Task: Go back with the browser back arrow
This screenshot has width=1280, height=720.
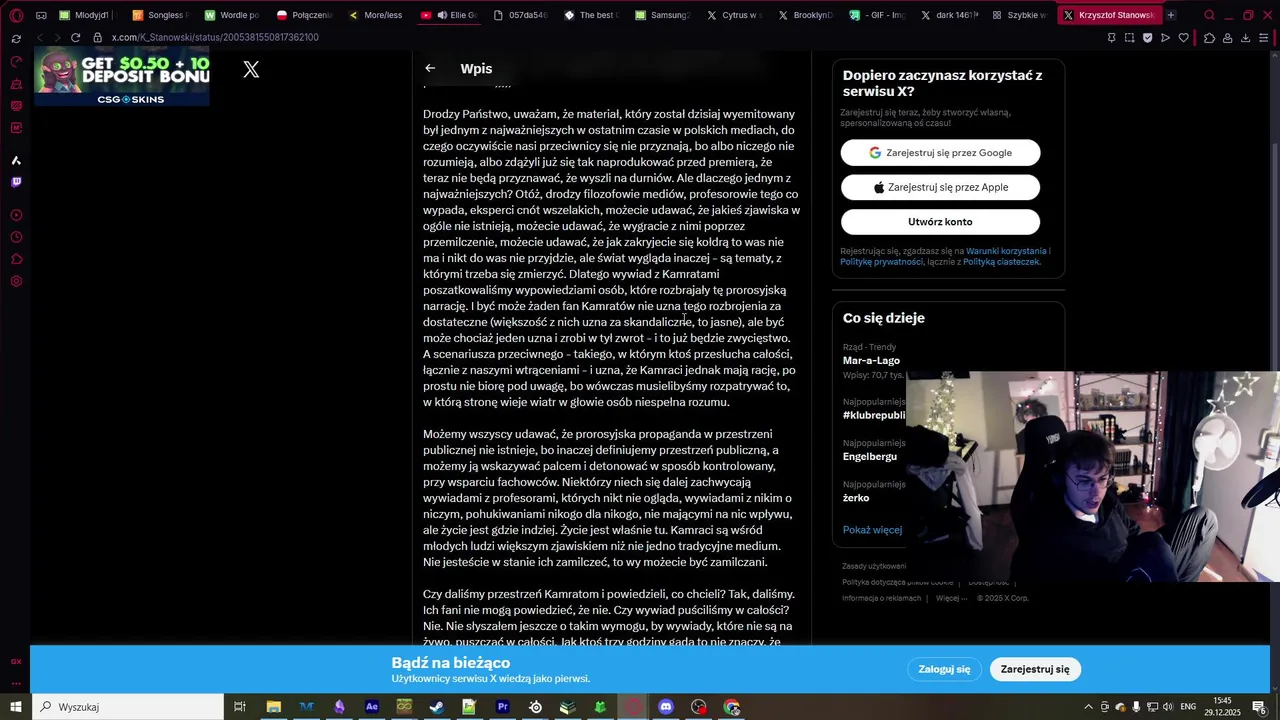Action: [39, 37]
